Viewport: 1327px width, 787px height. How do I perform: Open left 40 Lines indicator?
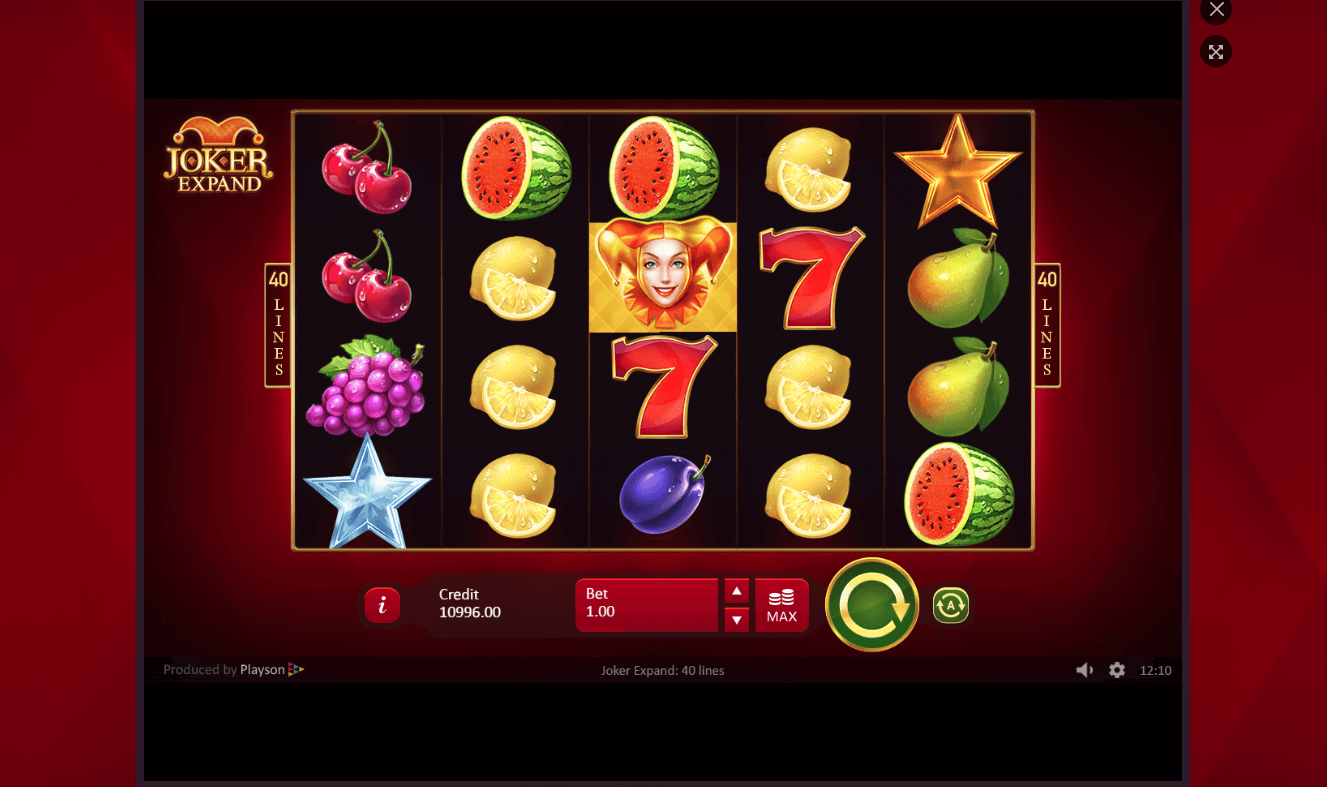(278, 325)
